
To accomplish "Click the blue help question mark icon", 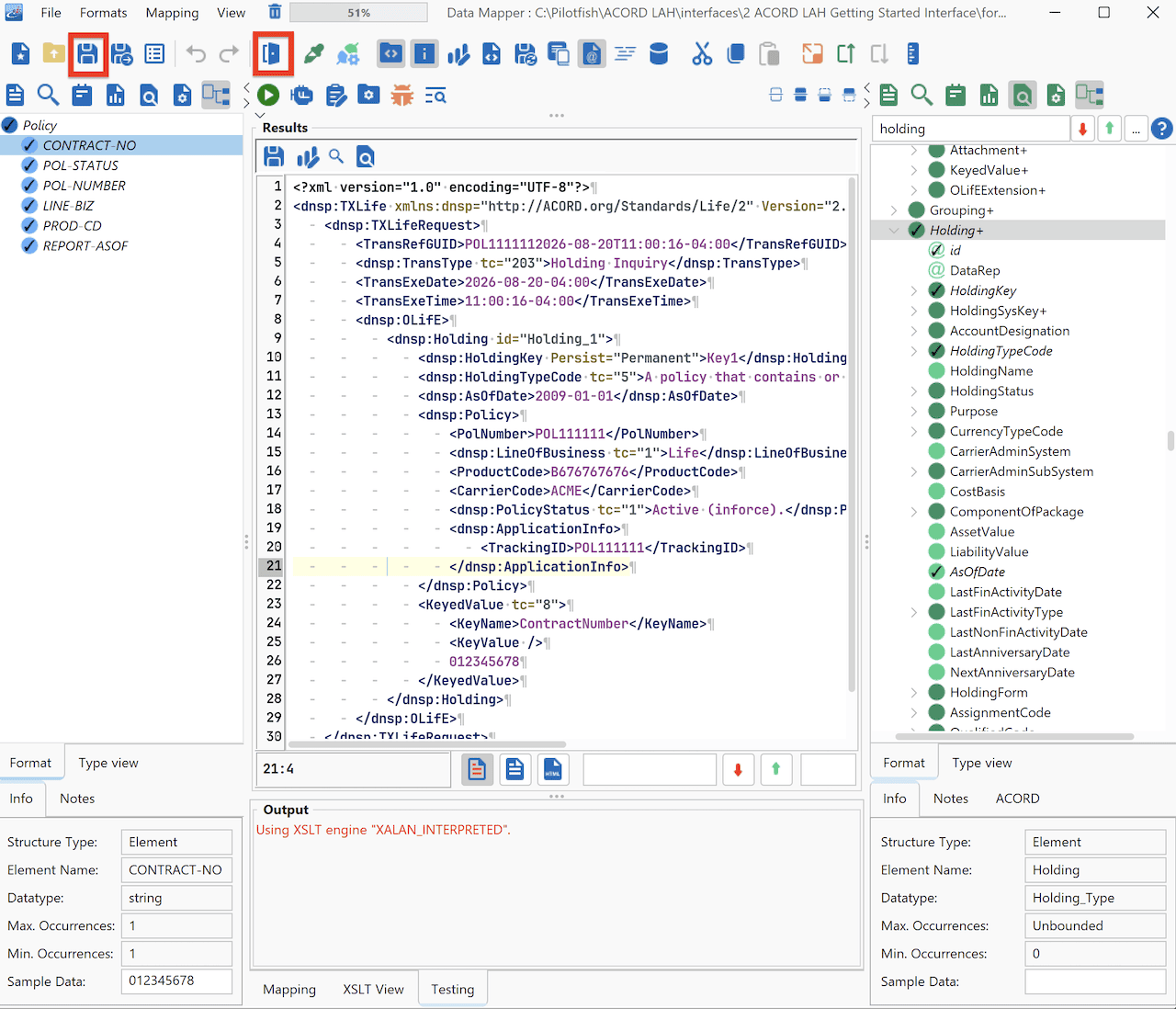I will (x=1162, y=129).
